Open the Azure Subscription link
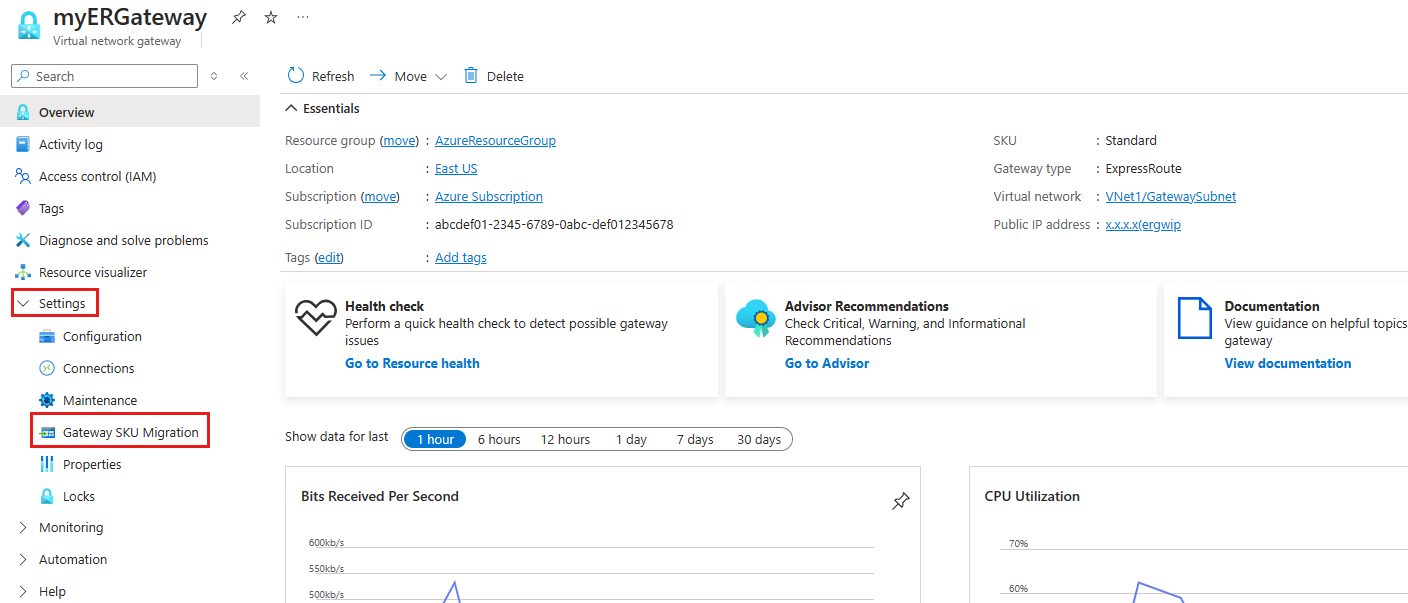 489,197
